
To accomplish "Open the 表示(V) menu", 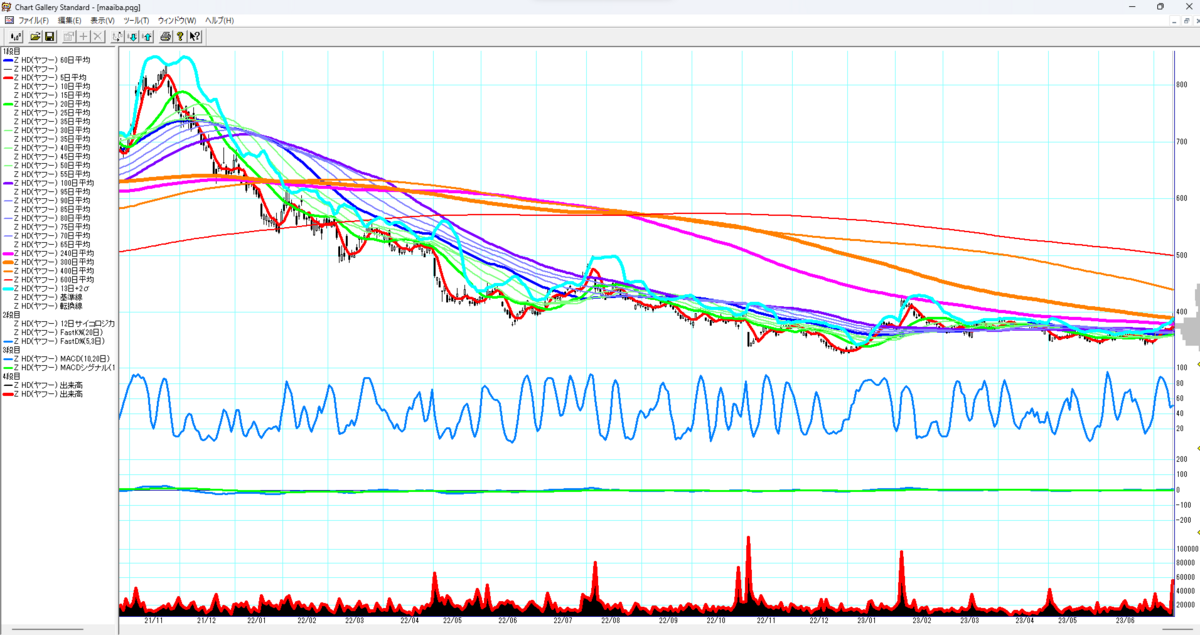I will coord(102,20).
